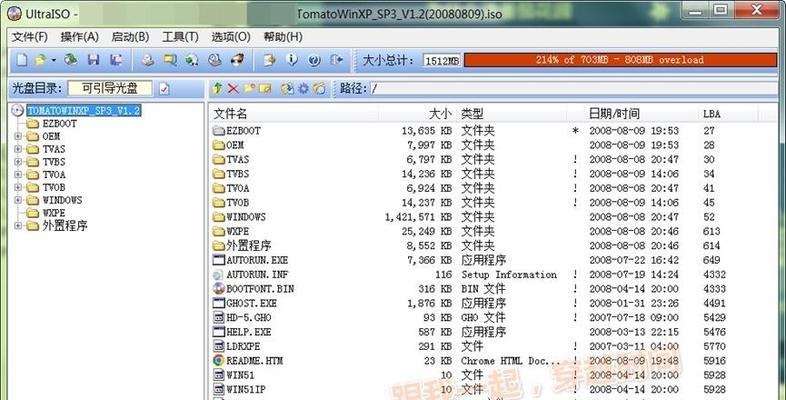The width and height of the screenshot is (786, 400).
Task: Expand the TVOA tree node
Action: 18,174
